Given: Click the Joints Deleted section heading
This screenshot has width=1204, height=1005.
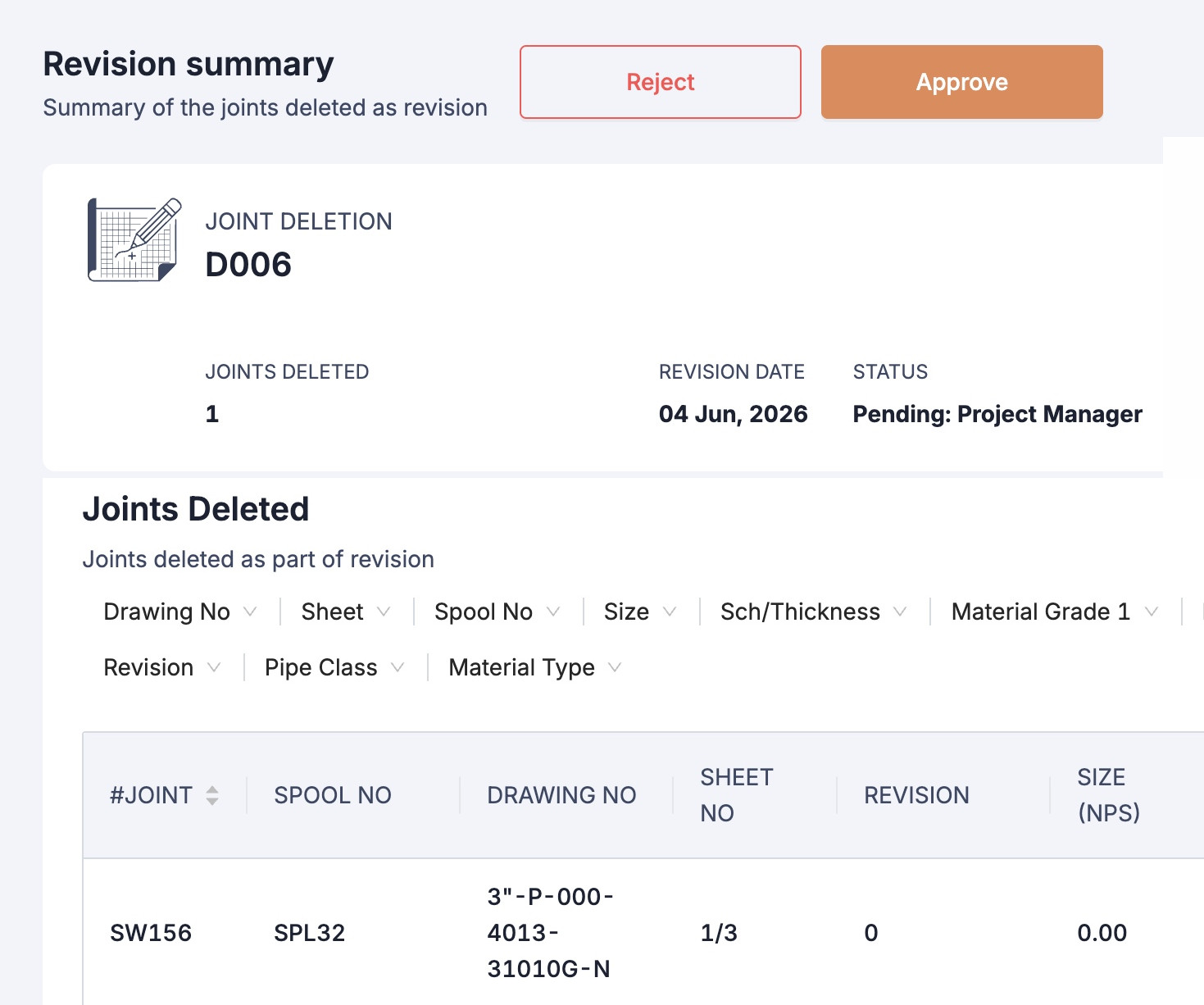Looking at the screenshot, I should (x=196, y=509).
